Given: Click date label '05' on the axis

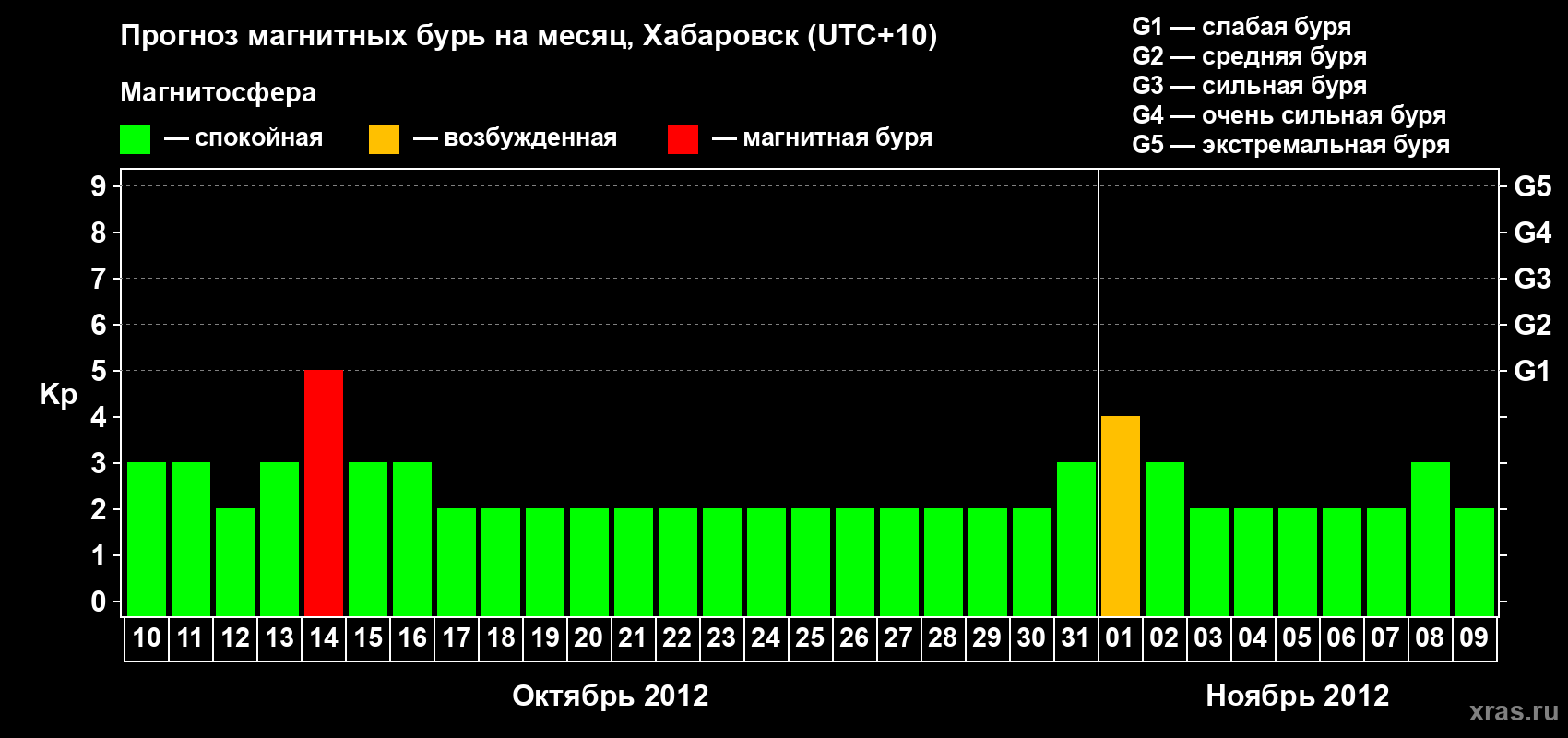Looking at the screenshot, I should [x=1297, y=637].
